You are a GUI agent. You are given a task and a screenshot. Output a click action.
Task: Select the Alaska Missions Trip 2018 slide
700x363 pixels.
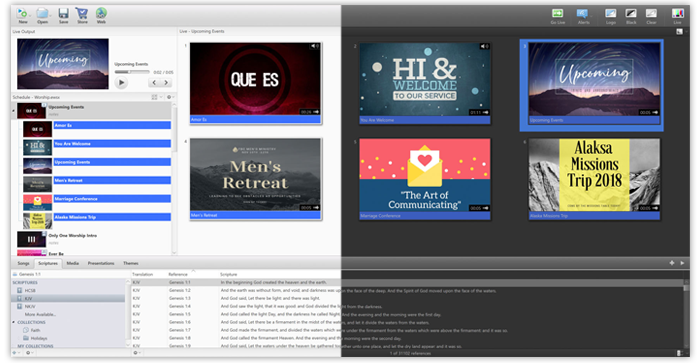point(594,179)
